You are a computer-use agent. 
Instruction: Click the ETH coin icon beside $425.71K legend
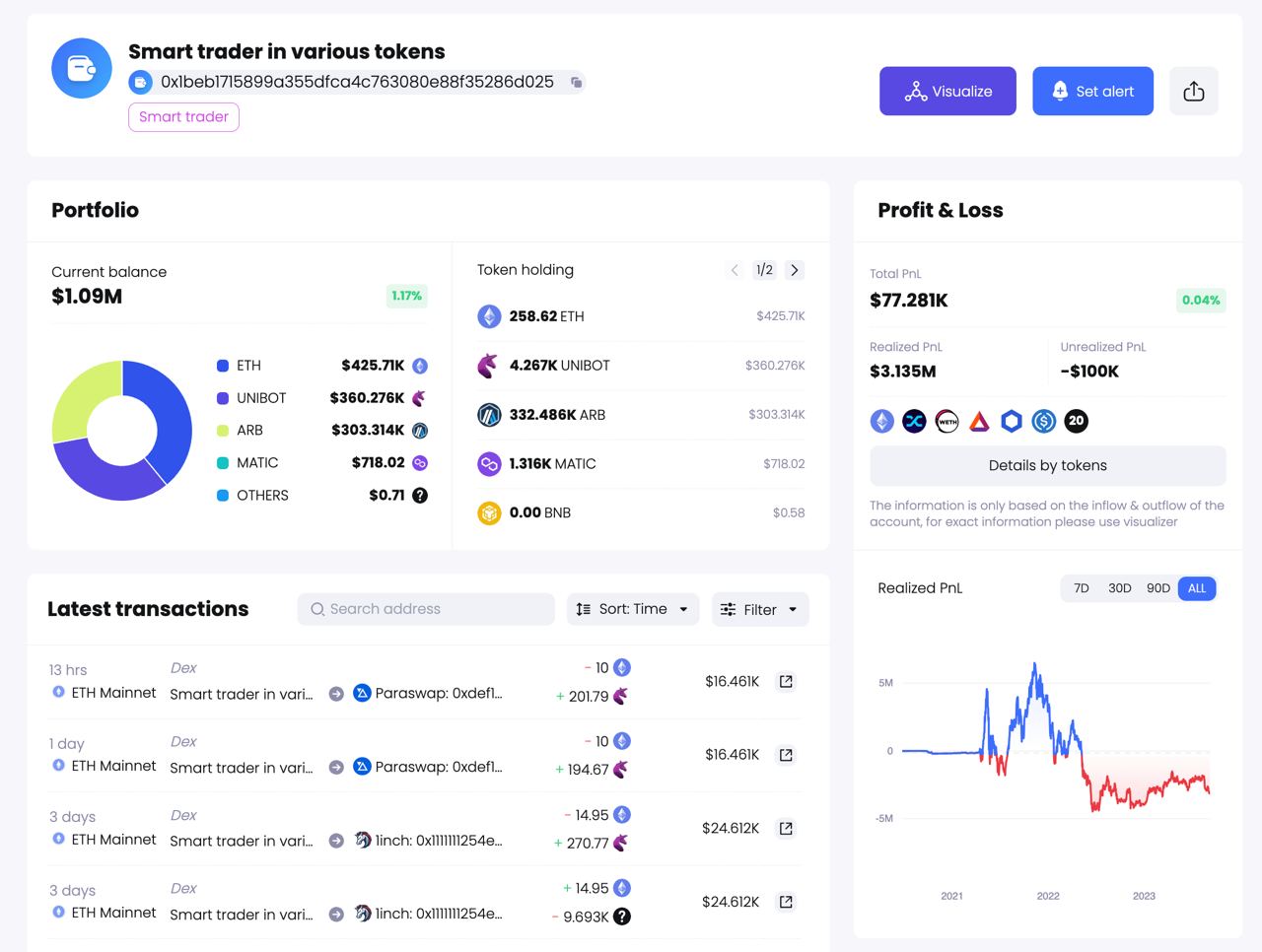coord(420,366)
